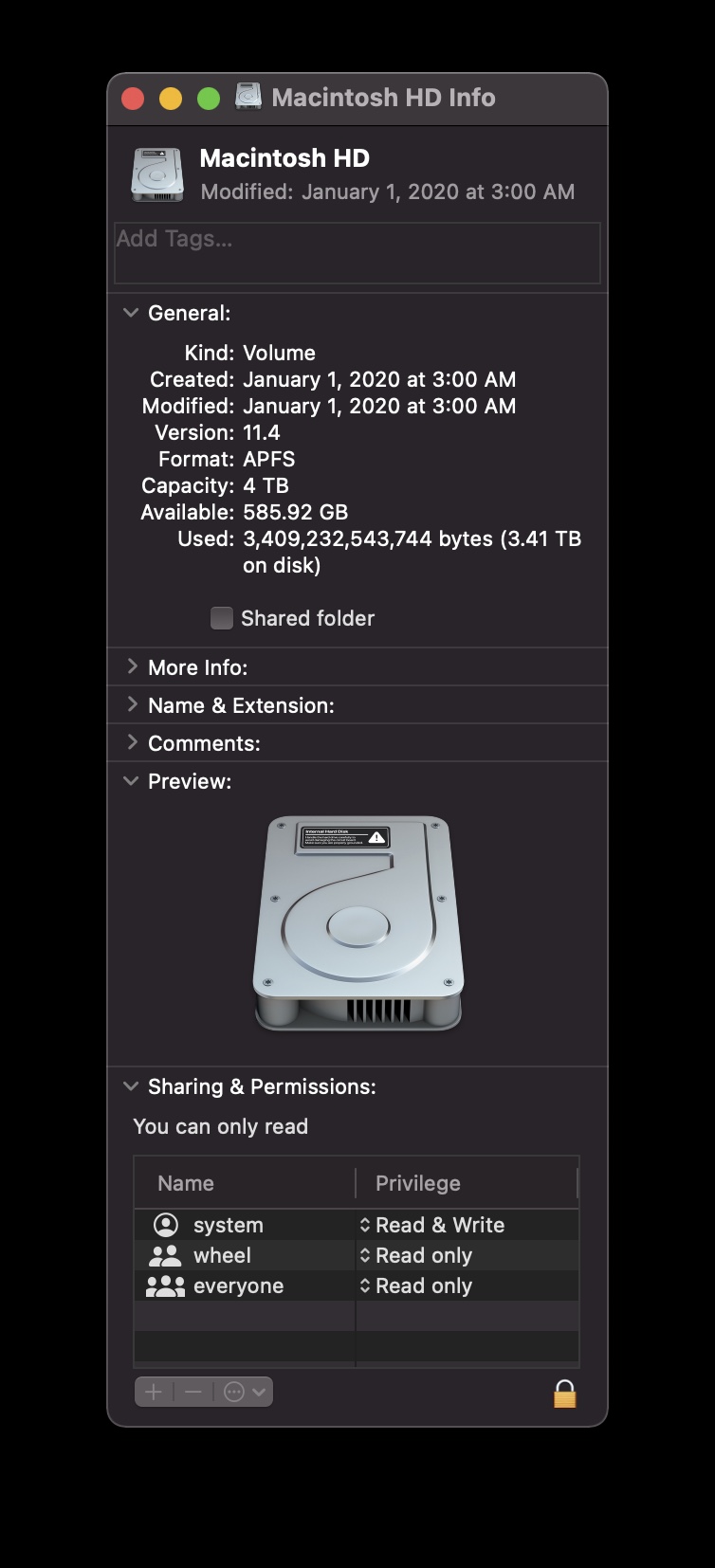Collapse the Sharing & Permissions section
715x1568 pixels.
131,1086
